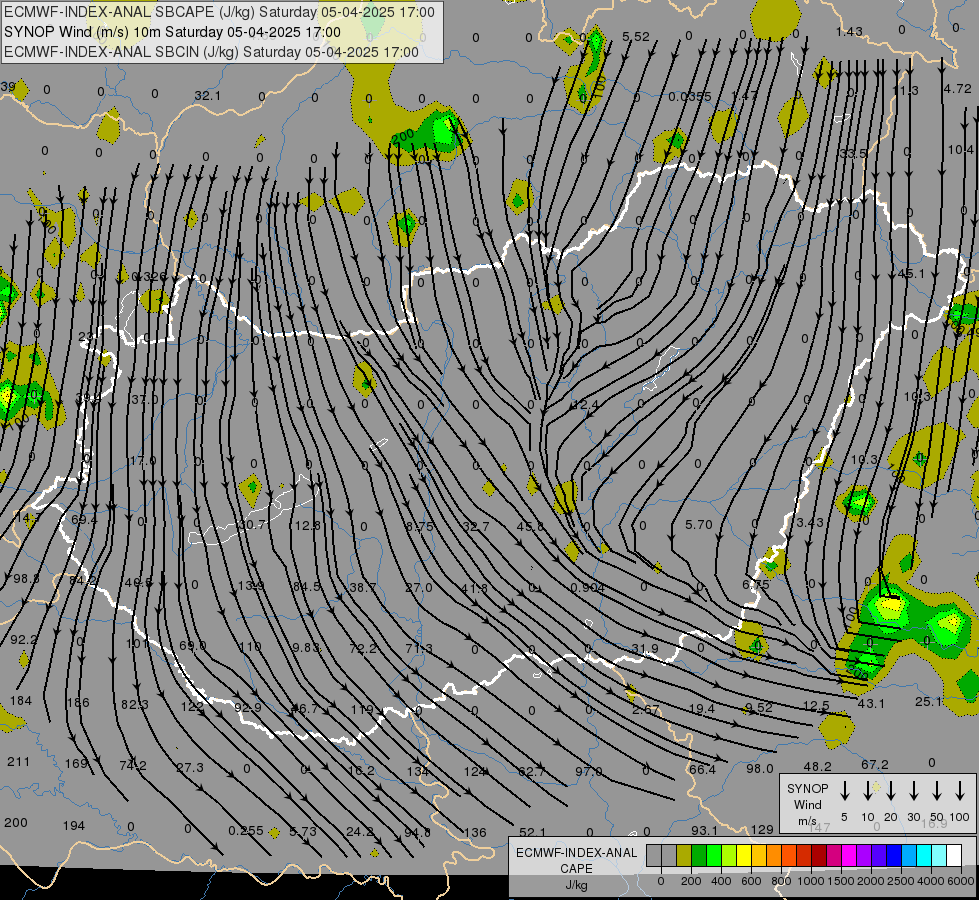Click the 100 m/s wind arrow in the legend
This screenshot has height=900, width=979.
coord(960,791)
